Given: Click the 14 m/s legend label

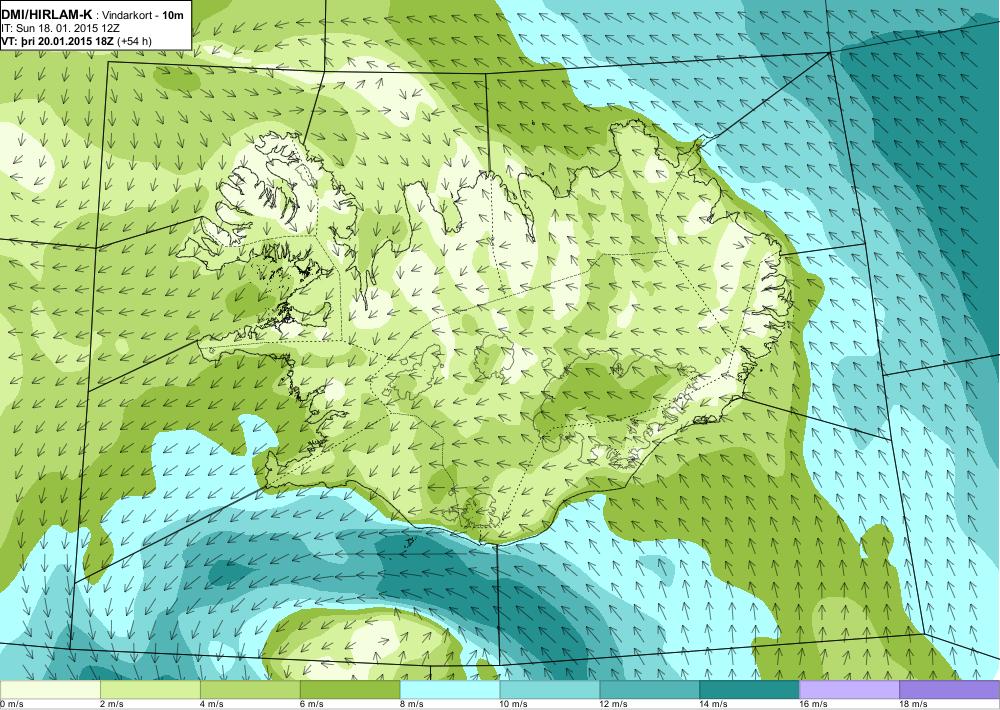Looking at the screenshot, I should coord(714,704).
